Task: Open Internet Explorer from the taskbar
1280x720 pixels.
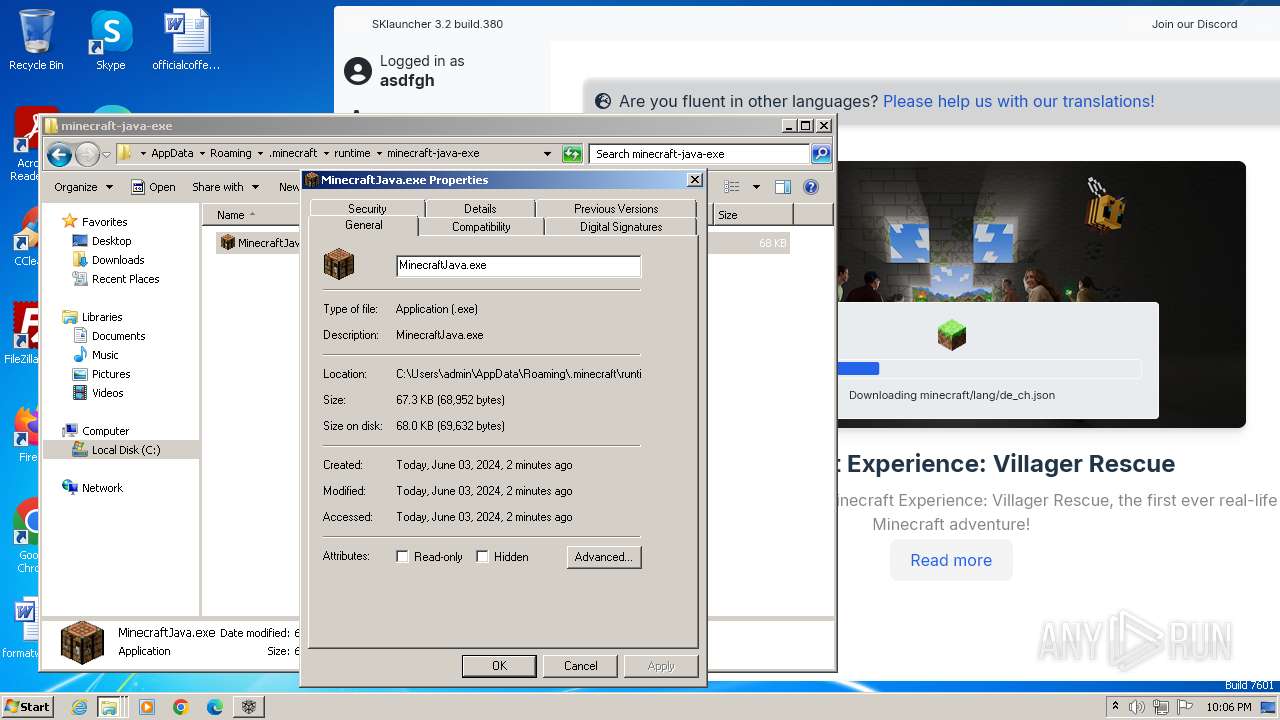Action: [x=80, y=707]
